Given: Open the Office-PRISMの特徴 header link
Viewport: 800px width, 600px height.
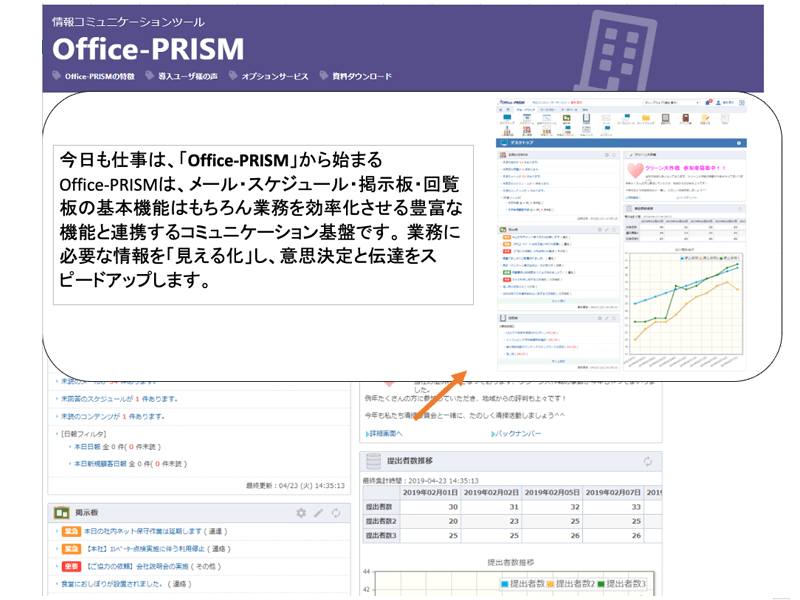Looking at the screenshot, I should (x=99, y=77).
